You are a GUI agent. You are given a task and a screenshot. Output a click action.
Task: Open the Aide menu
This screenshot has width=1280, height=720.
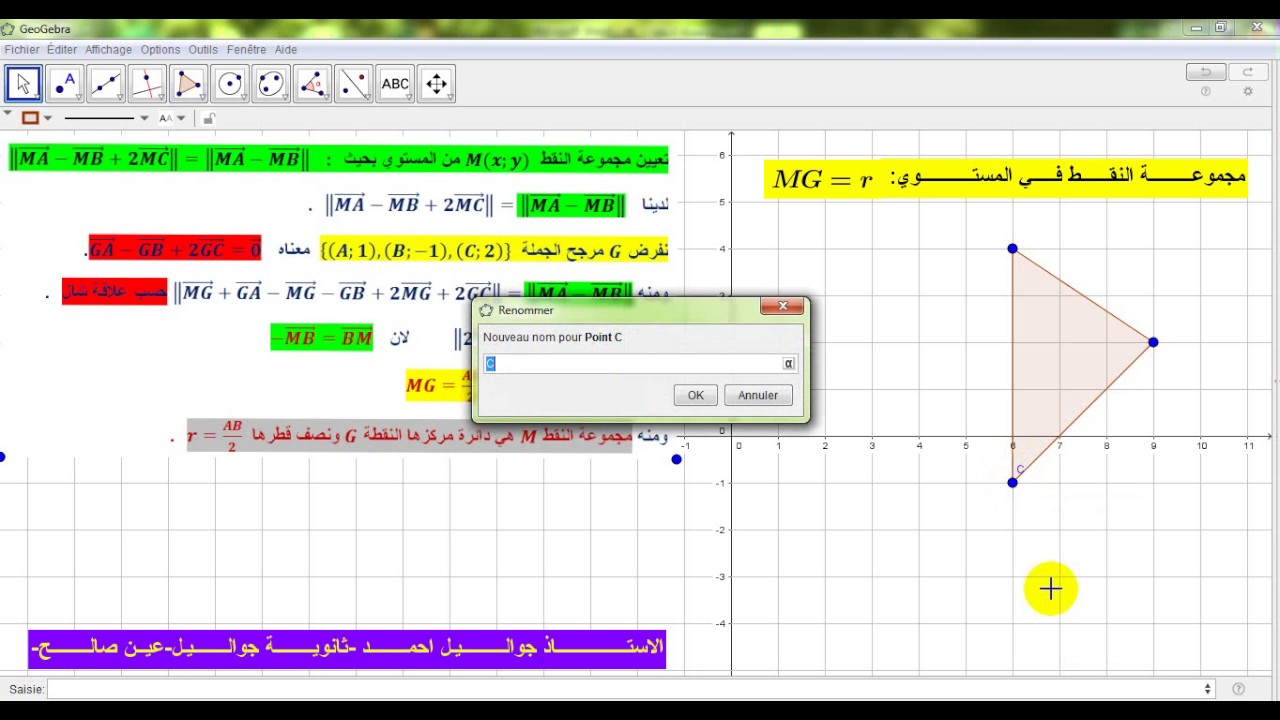pyautogui.click(x=286, y=49)
